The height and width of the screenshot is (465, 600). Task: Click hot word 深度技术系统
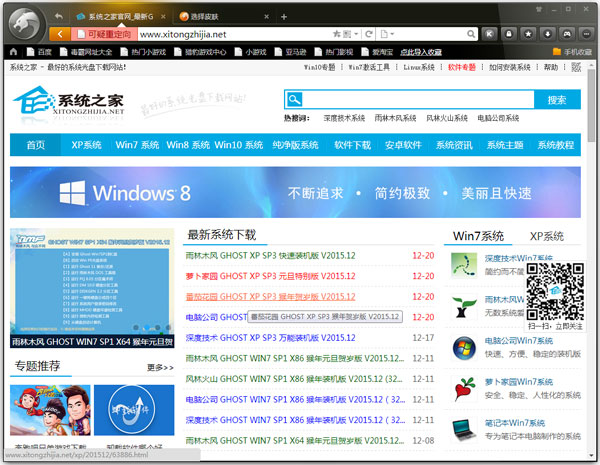point(344,118)
